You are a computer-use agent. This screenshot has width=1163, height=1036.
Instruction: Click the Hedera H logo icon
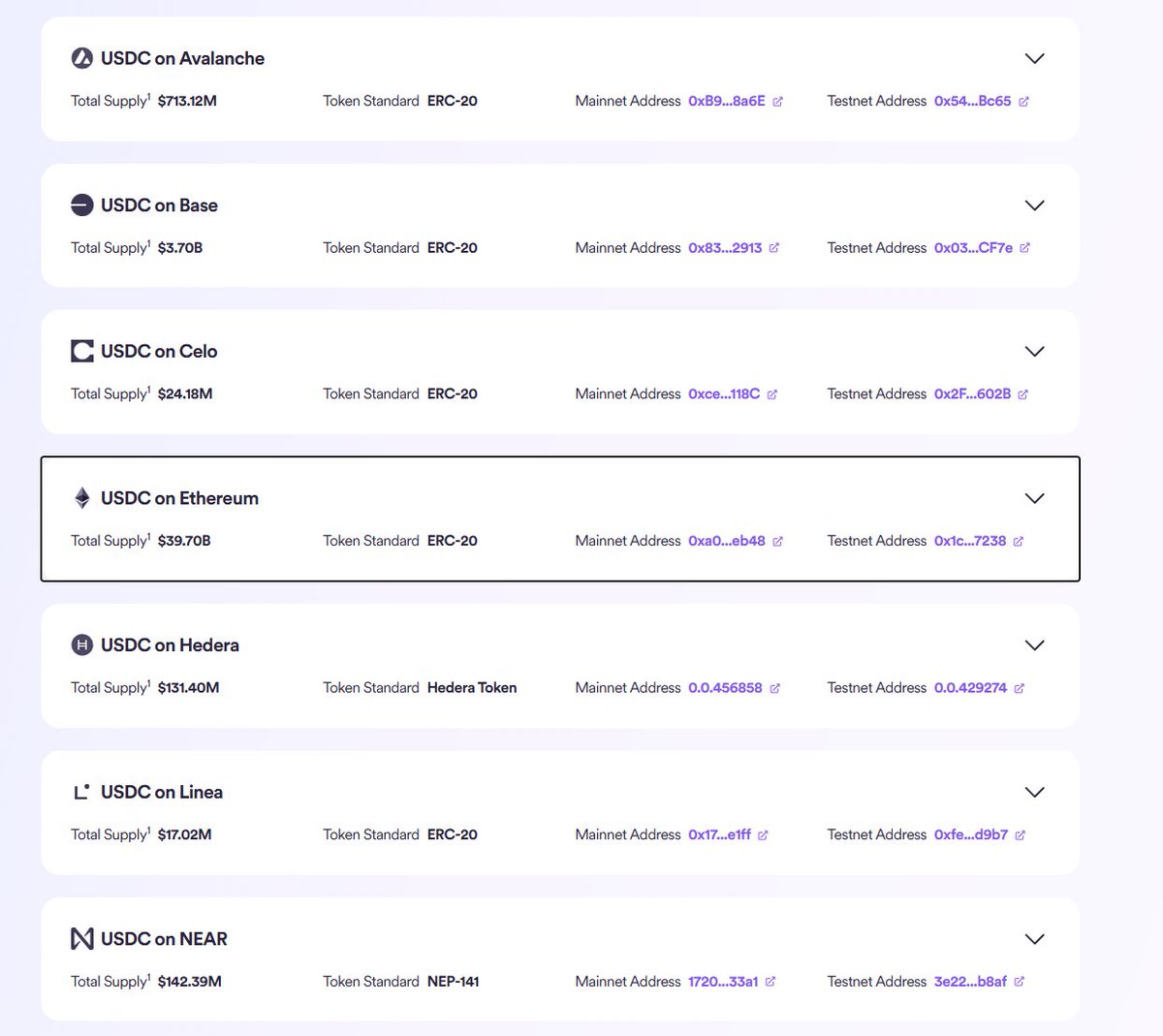[82, 644]
